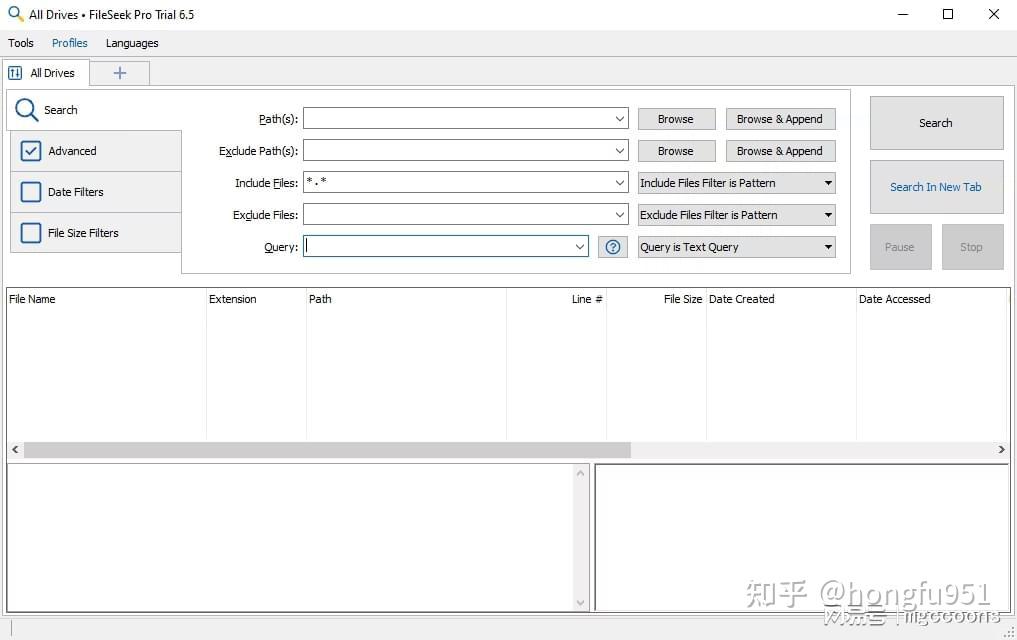
Task: Click the Stop button
Action: [972, 247]
